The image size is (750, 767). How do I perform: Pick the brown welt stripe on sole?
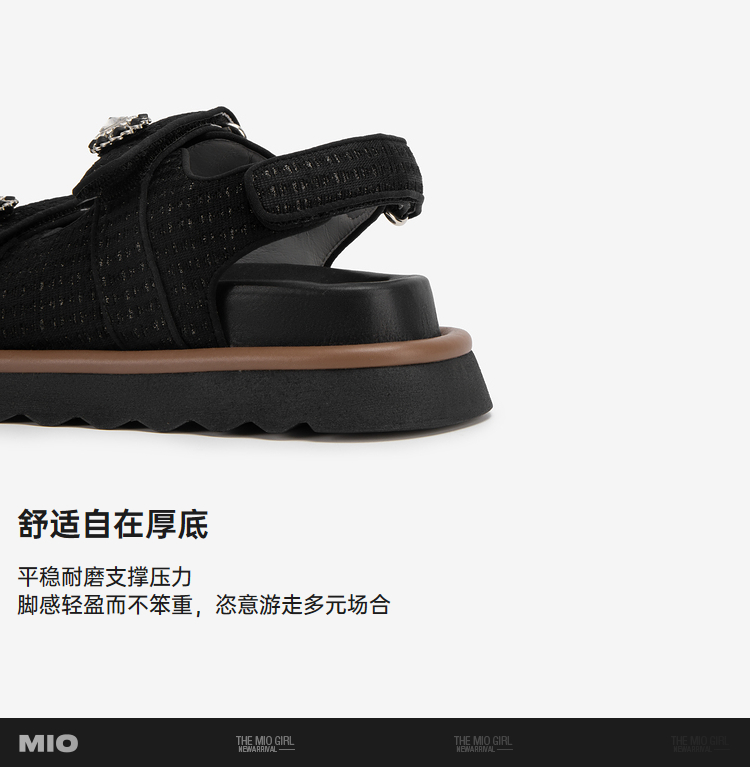[235, 352]
